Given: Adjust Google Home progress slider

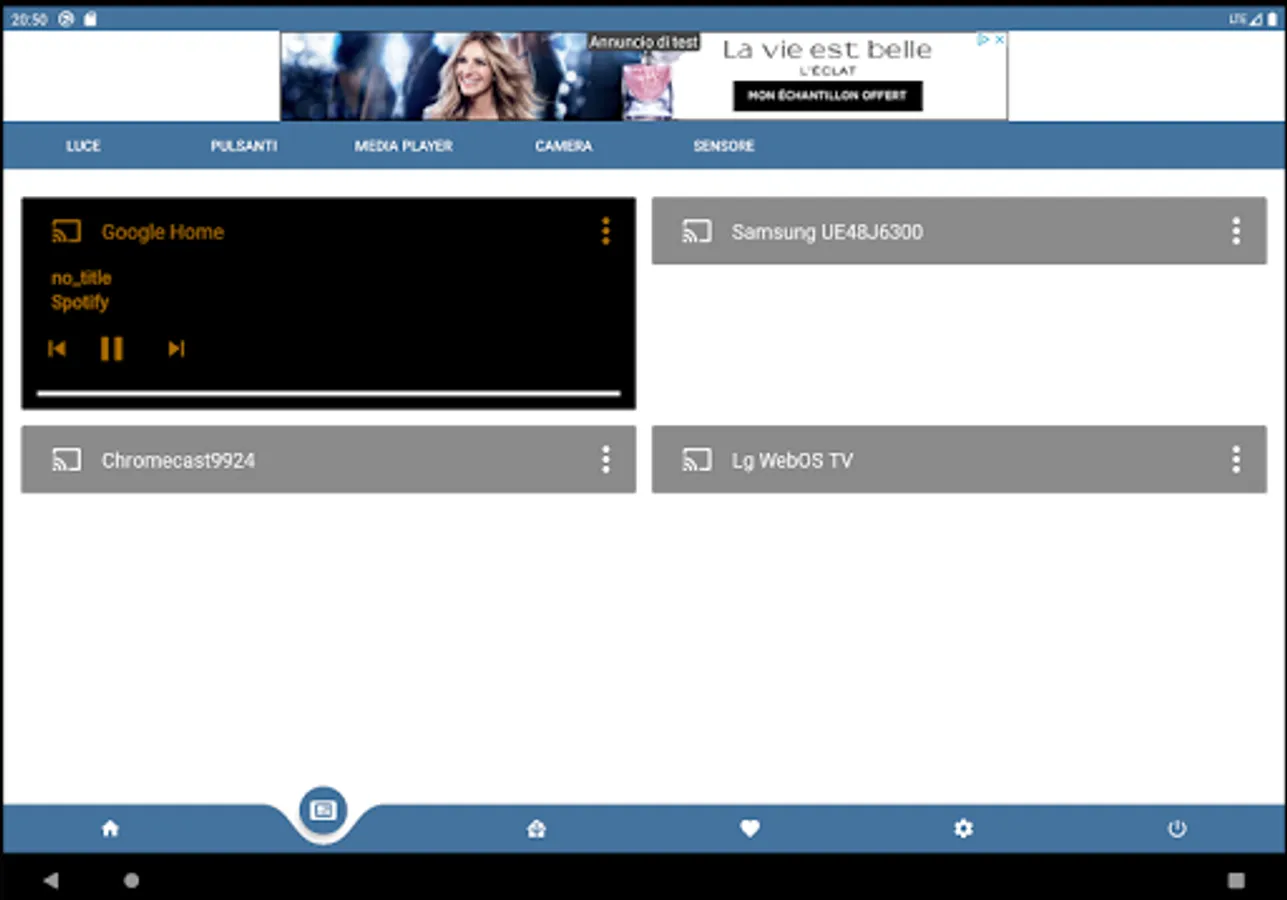Looking at the screenshot, I should [x=328, y=393].
